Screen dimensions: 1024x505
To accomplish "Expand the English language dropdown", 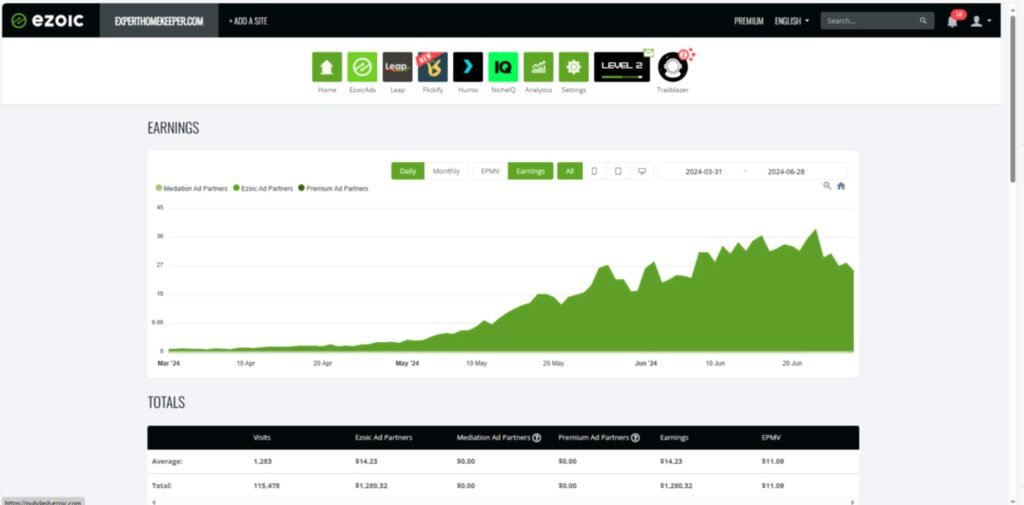I will (x=791, y=21).
